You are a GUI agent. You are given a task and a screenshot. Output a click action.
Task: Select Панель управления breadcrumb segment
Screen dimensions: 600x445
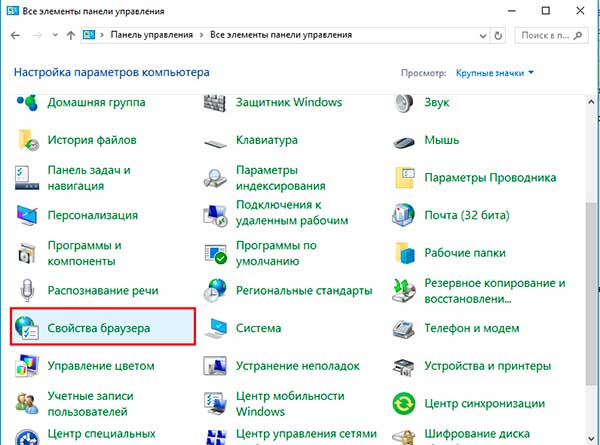click(152, 35)
